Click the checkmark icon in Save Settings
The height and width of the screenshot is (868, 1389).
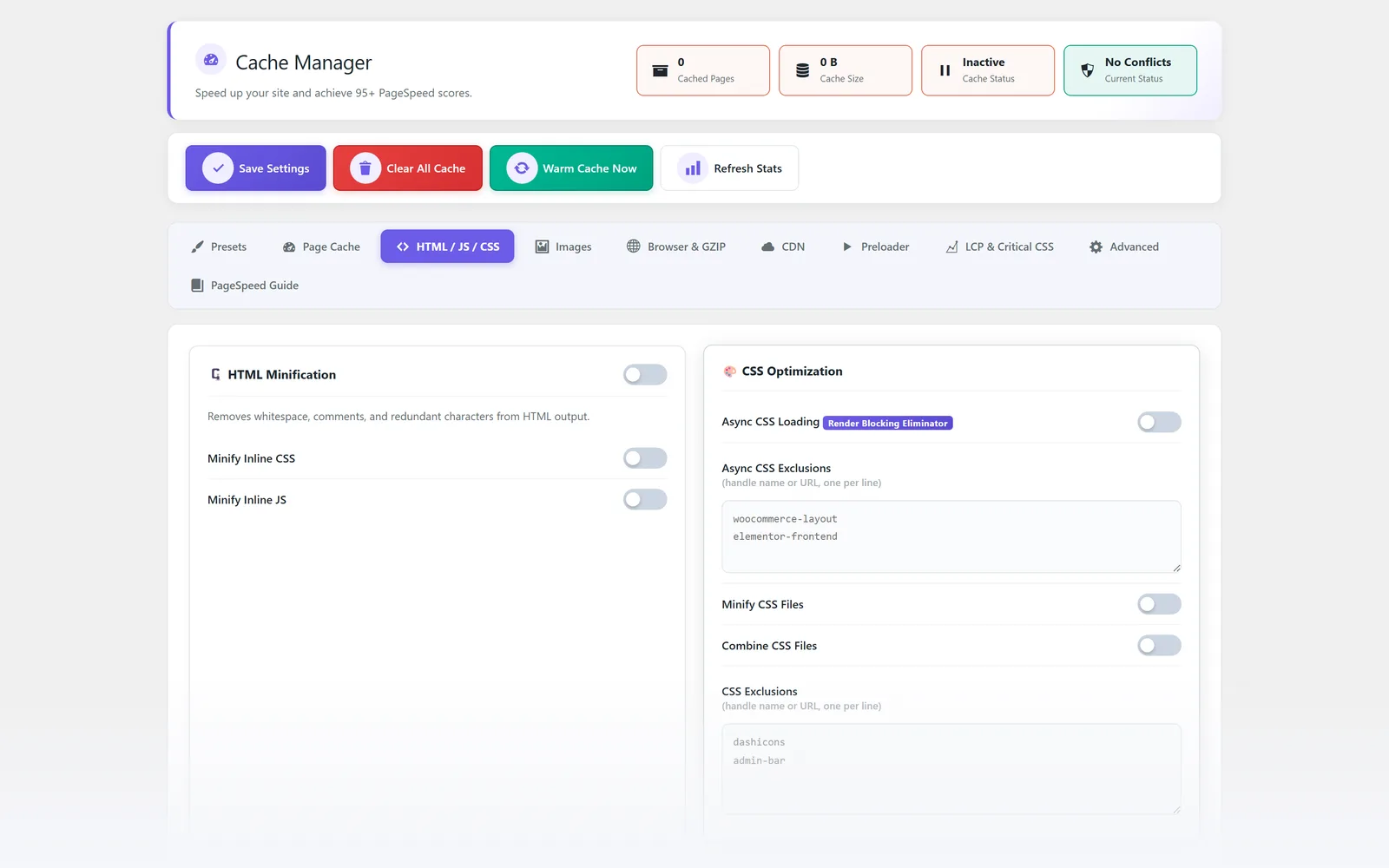pyautogui.click(x=218, y=168)
